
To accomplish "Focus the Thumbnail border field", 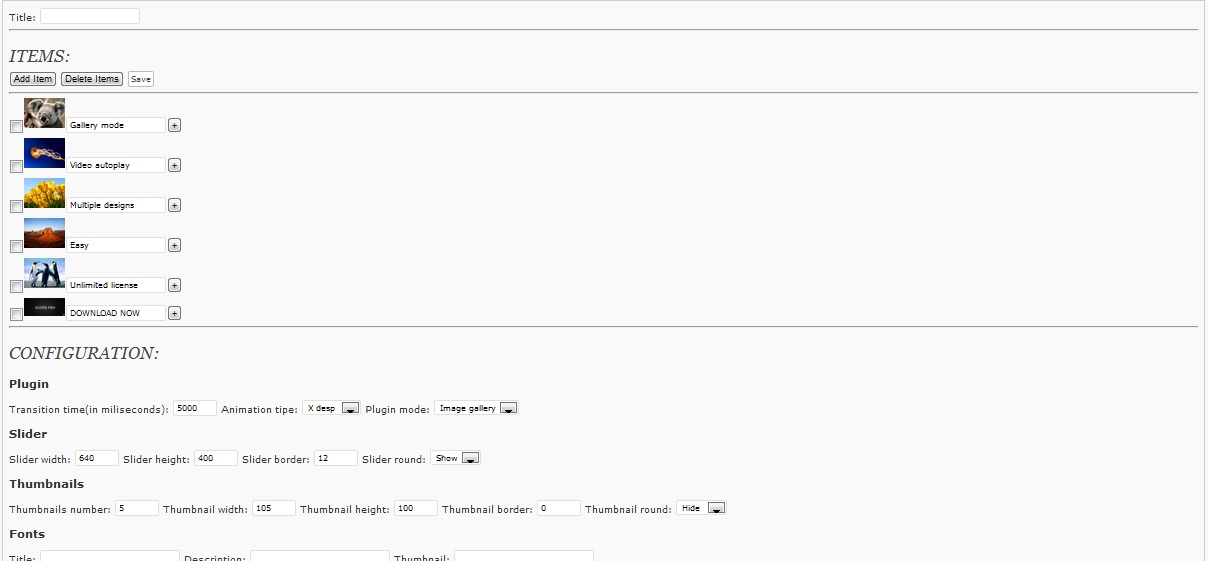I will (x=559, y=508).
